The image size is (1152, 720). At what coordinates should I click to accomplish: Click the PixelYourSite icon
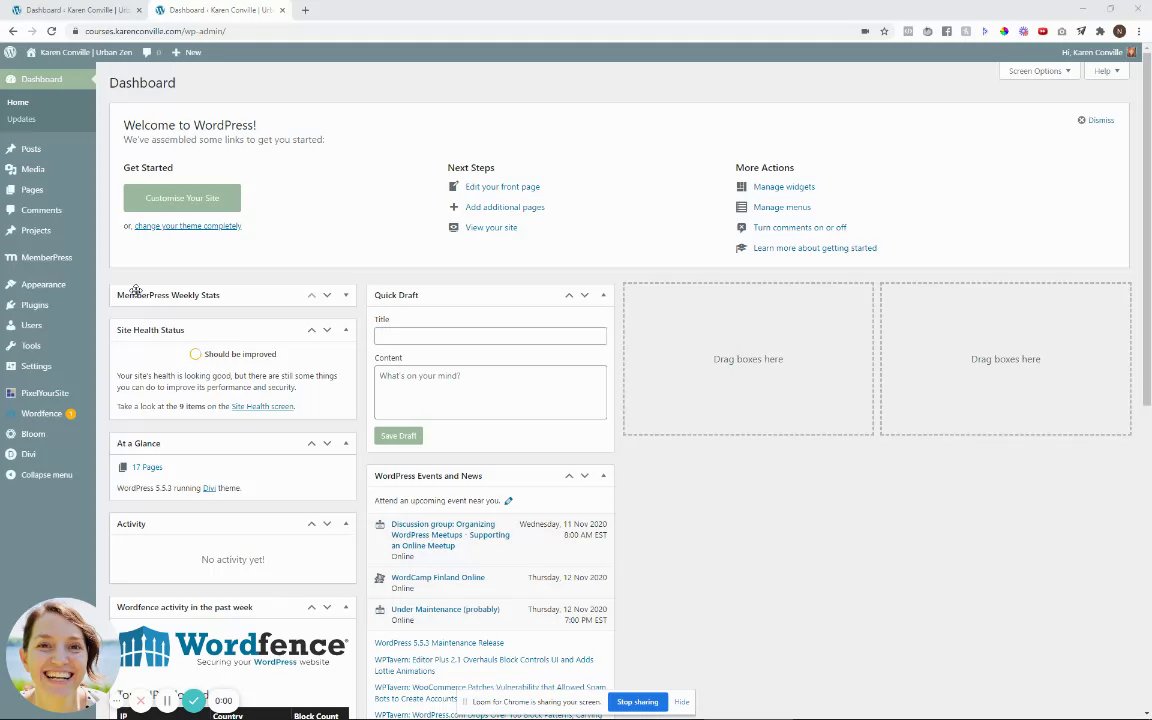tap(10, 393)
